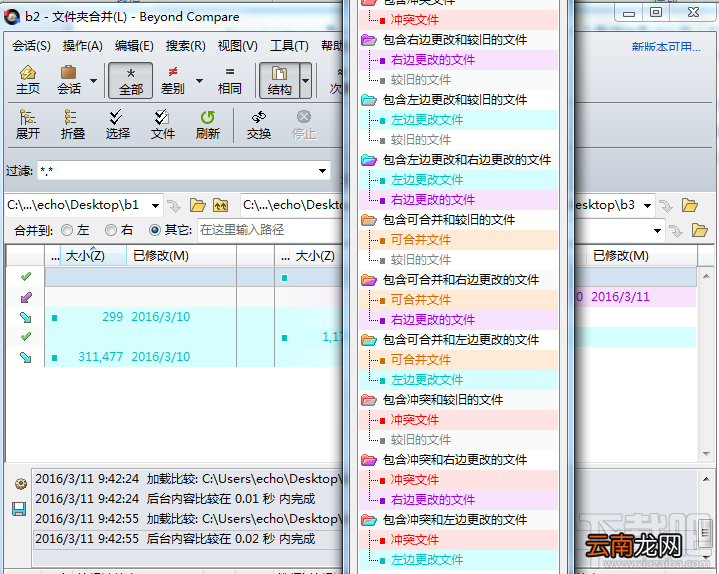Open the 操作(A) menu

[83, 46]
